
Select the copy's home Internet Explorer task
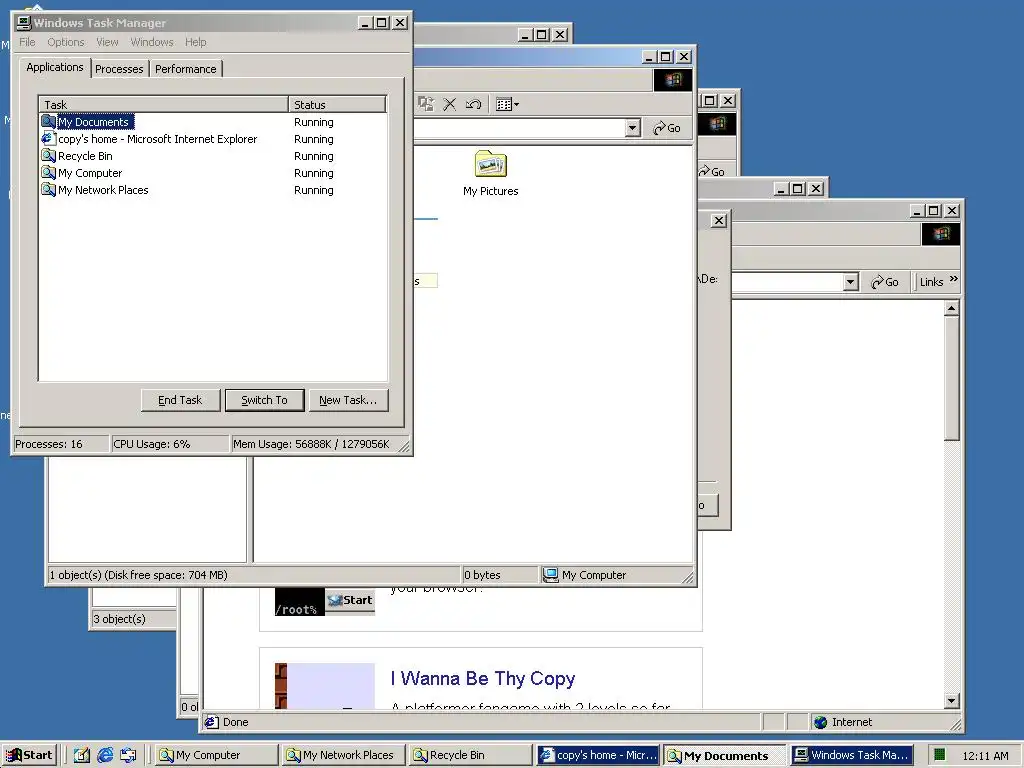coord(213,139)
